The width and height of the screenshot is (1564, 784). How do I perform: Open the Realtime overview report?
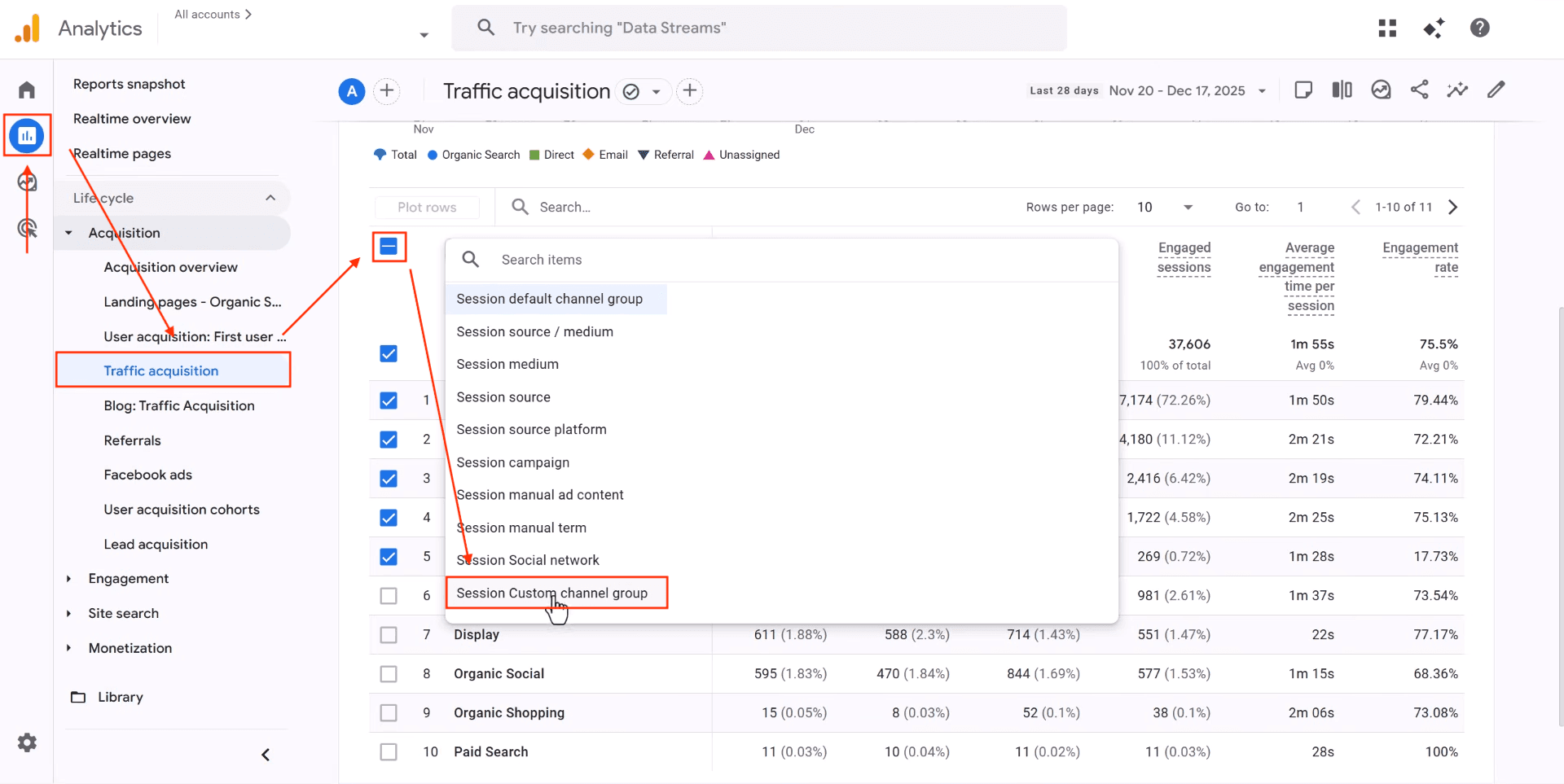coord(132,118)
